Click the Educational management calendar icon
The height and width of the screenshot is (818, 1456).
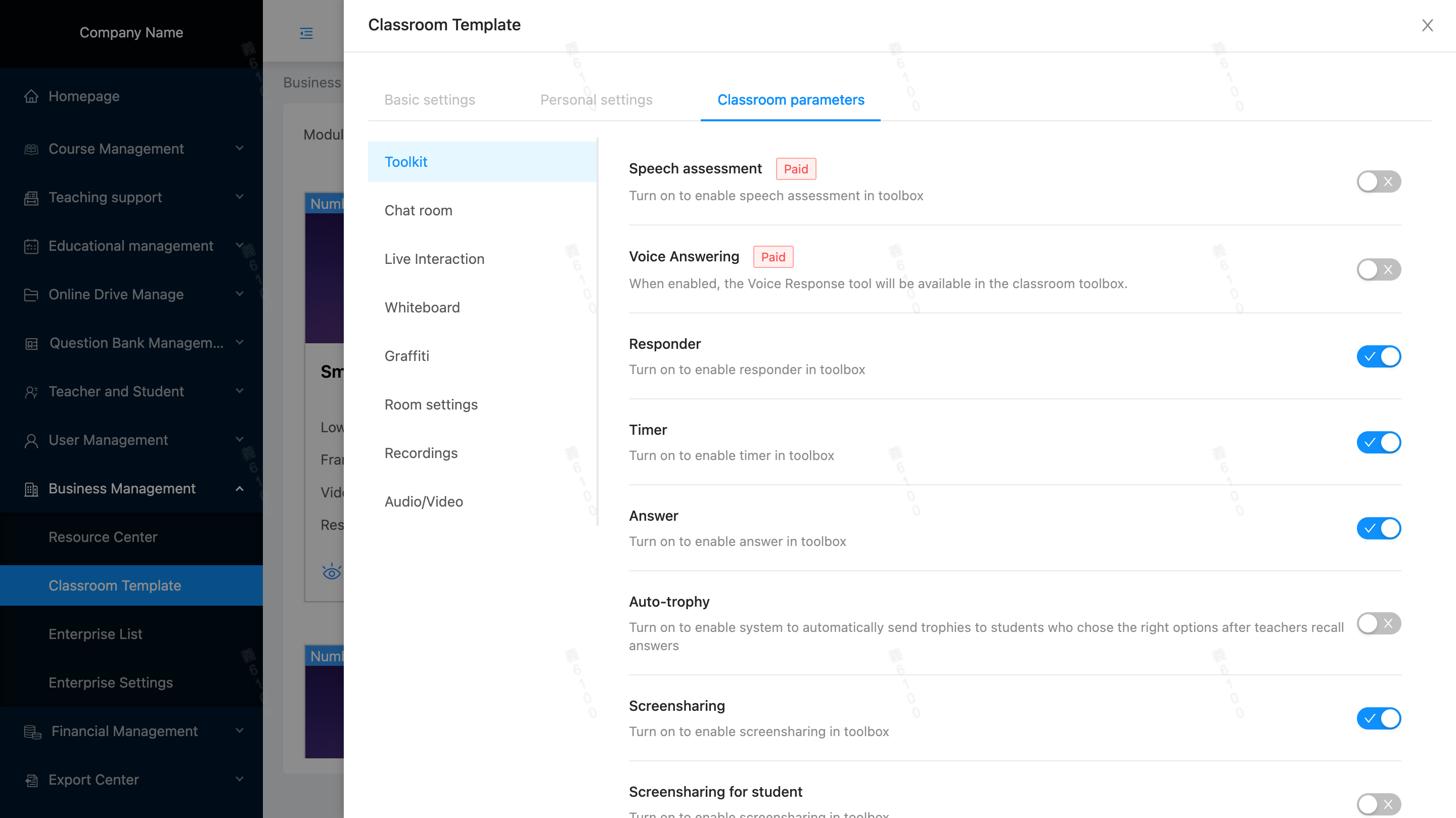point(31,246)
